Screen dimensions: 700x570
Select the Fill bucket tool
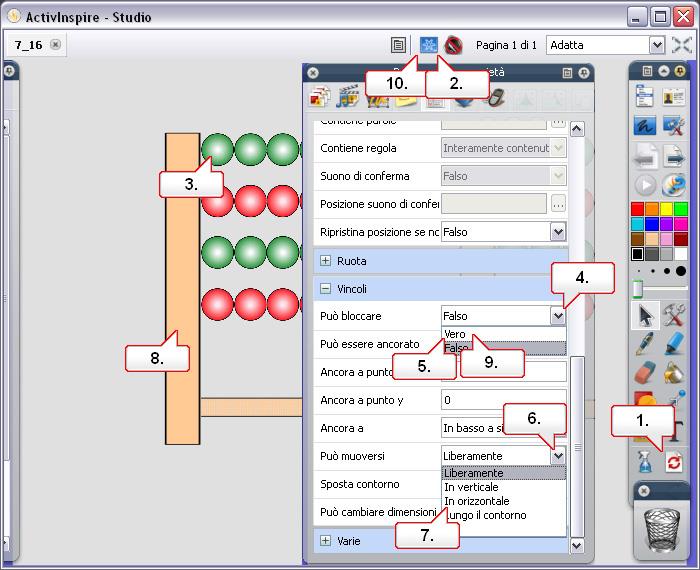[674, 373]
